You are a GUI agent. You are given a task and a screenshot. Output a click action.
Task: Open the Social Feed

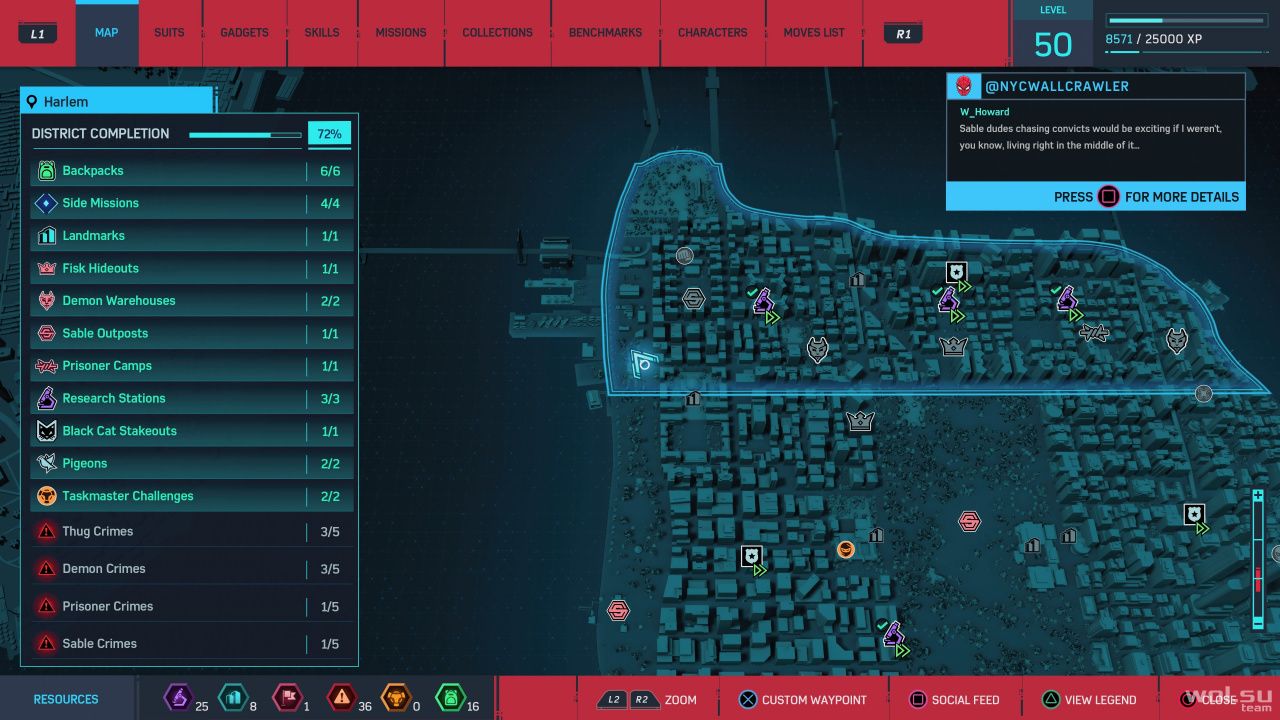953,700
